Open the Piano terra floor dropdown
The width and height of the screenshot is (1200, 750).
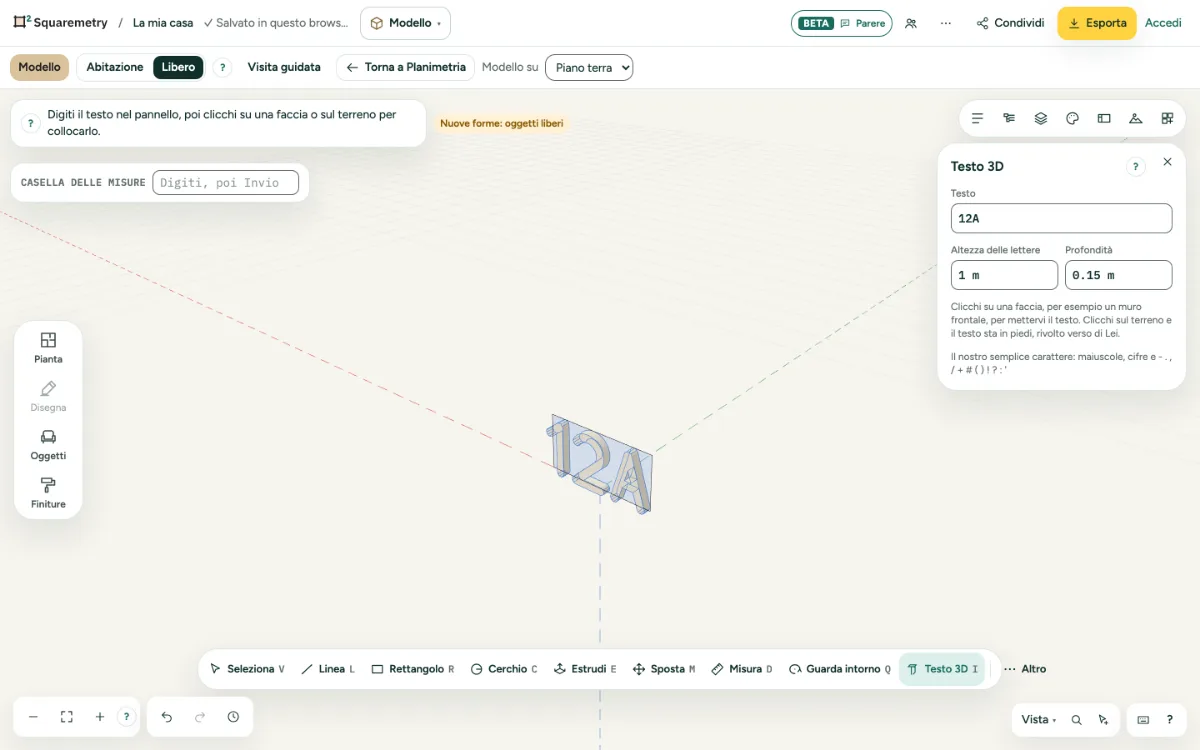(x=589, y=68)
